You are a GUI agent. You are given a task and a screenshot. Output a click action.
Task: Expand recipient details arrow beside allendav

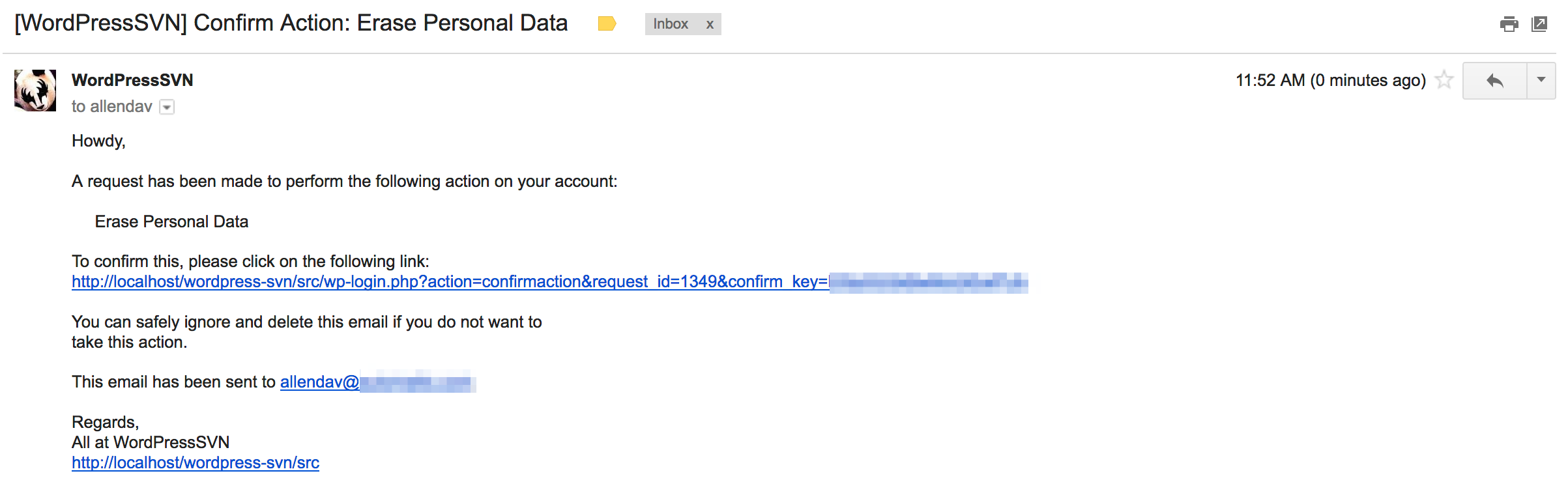point(167,107)
